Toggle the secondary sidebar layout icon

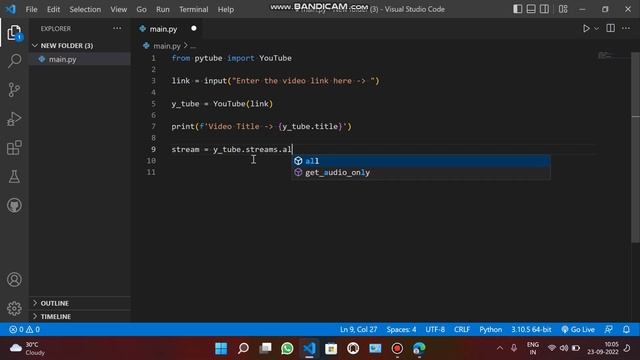(x=544, y=9)
